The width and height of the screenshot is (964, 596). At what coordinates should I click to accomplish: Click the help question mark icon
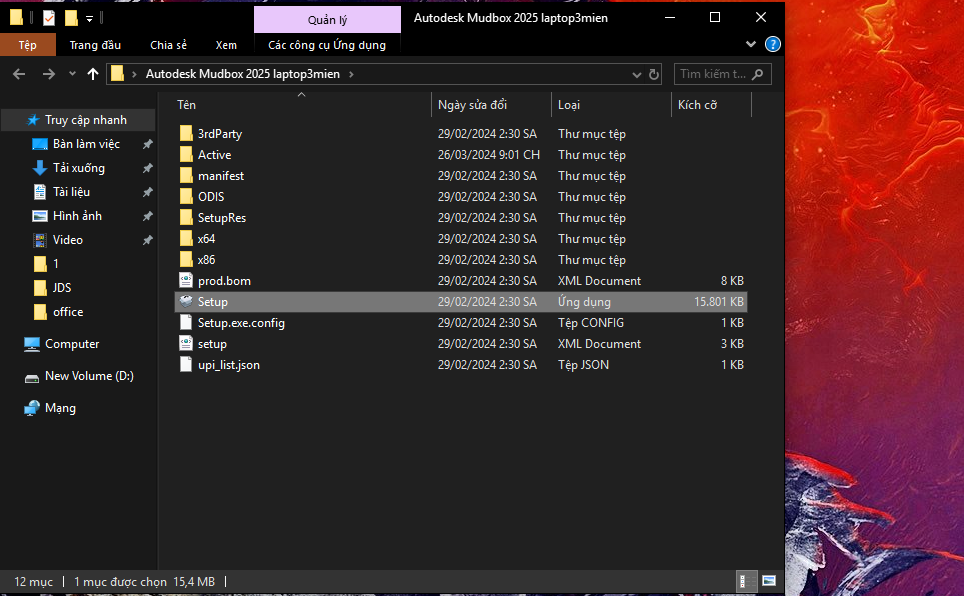(772, 45)
